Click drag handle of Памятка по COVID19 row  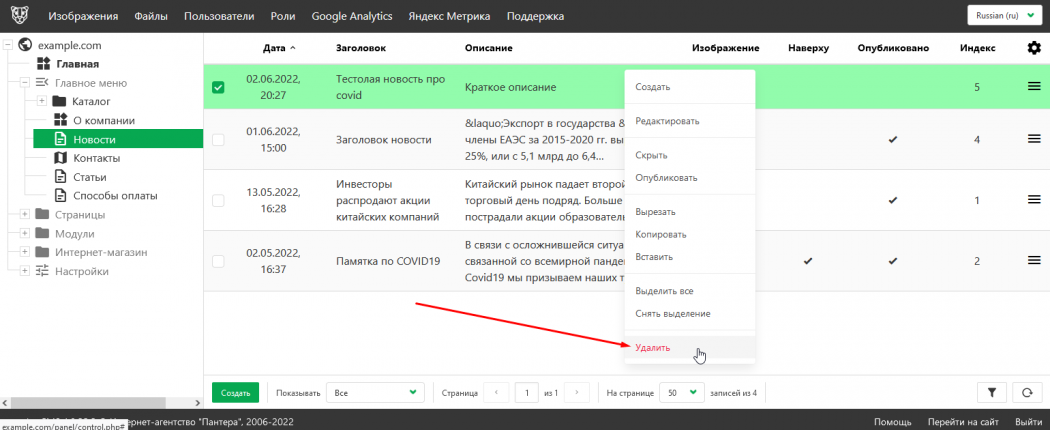(x=1034, y=261)
